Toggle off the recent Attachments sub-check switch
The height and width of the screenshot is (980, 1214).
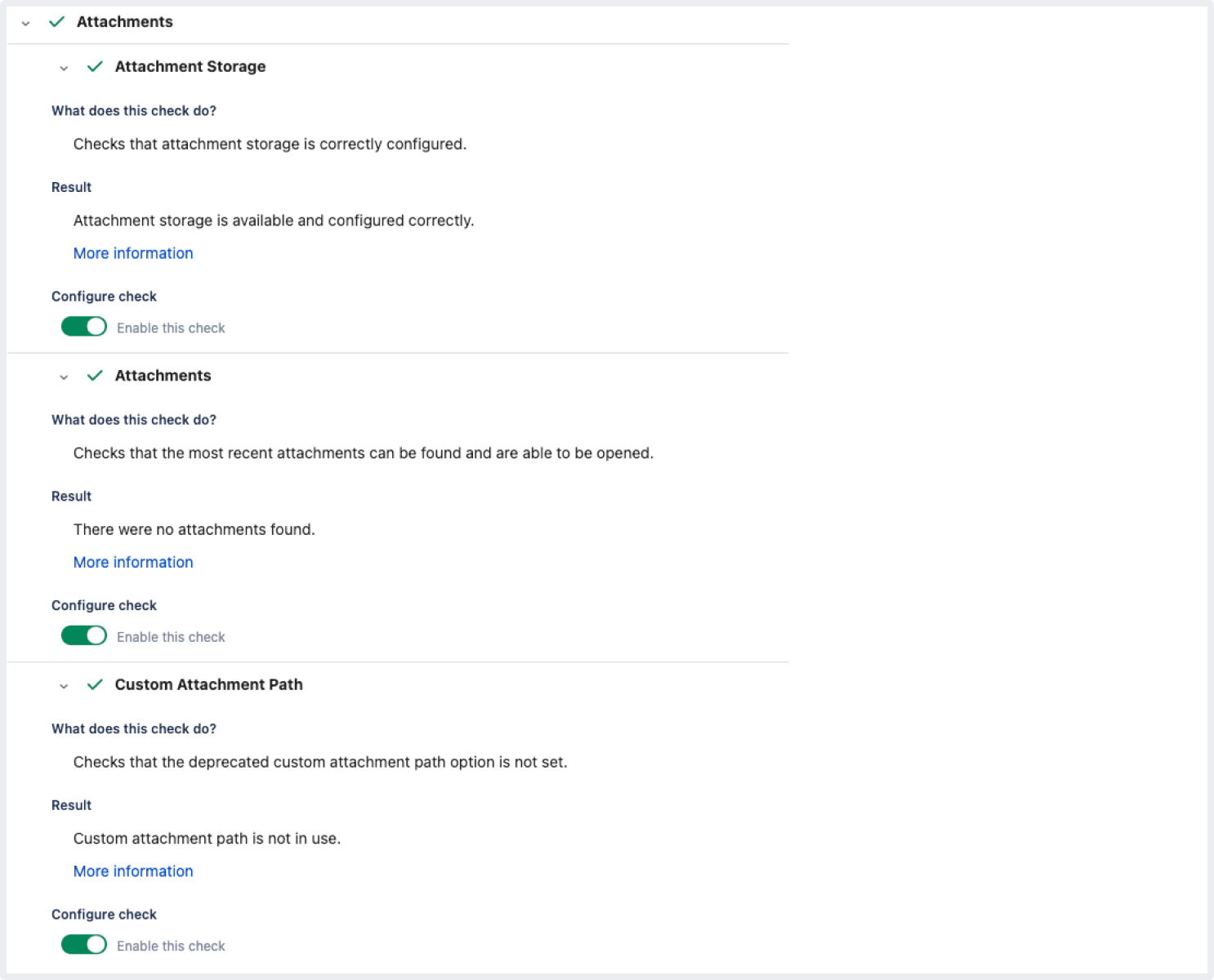pyautogui.click(x=84, y=635)
